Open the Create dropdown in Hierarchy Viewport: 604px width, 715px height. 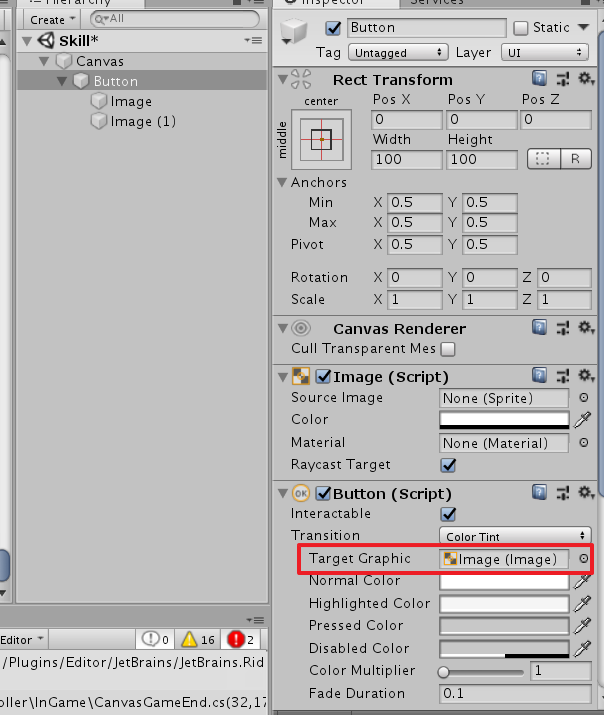[x=52, y=20]
